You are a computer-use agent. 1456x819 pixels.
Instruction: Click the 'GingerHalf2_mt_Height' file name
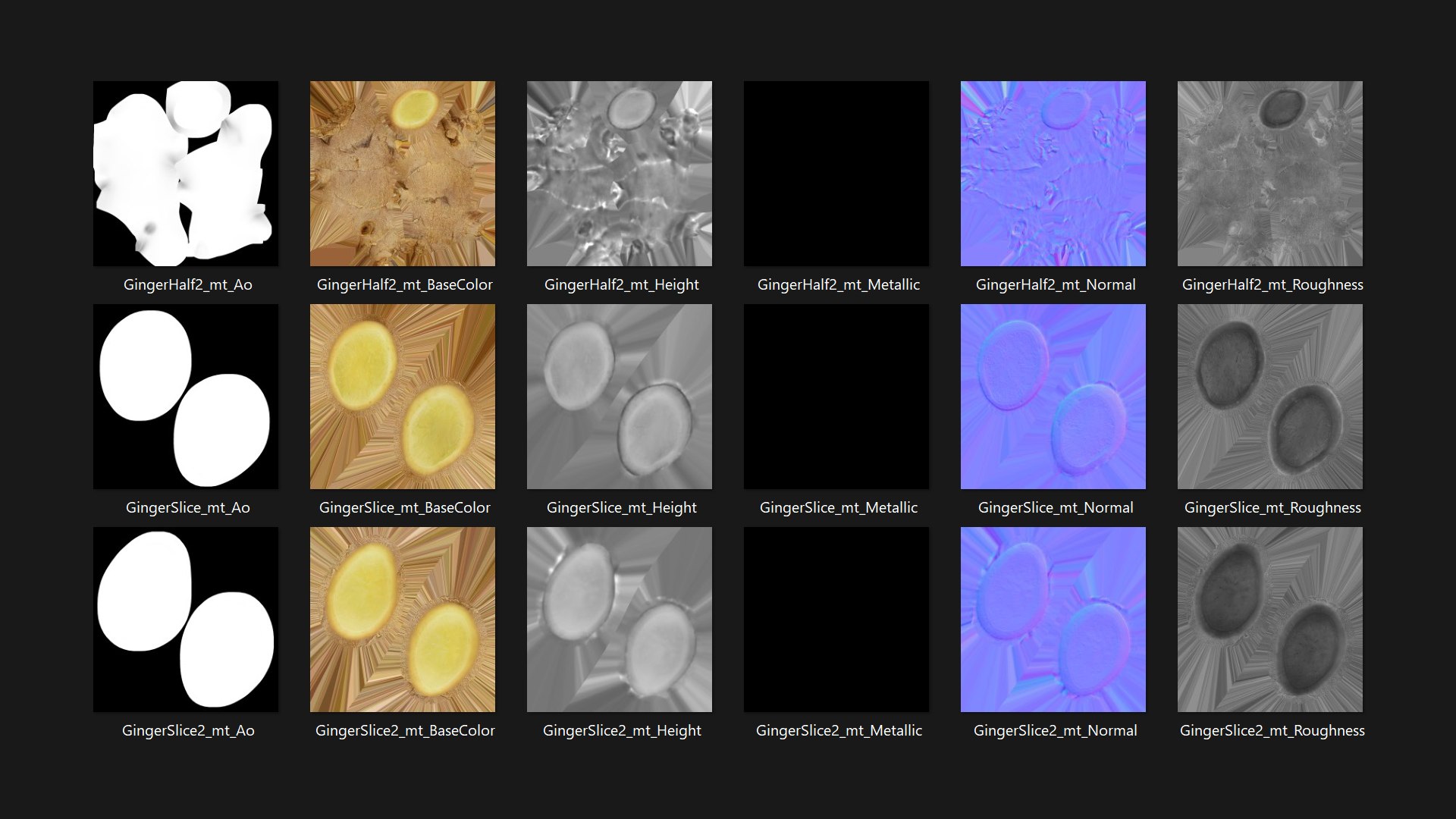622,285
